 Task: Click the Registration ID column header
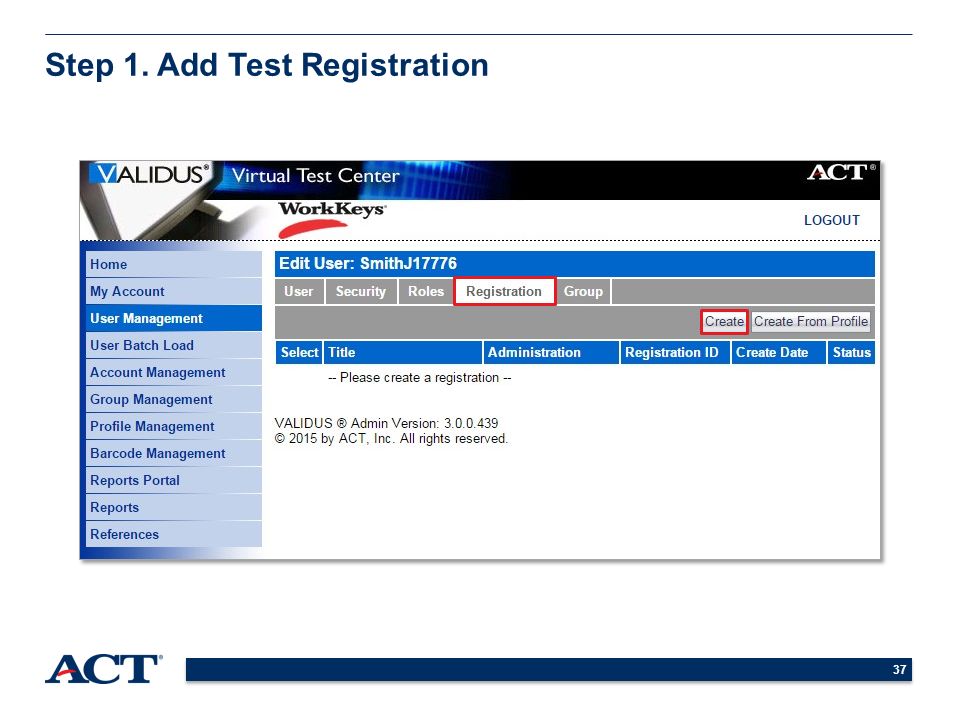click(x=675, y=353)
